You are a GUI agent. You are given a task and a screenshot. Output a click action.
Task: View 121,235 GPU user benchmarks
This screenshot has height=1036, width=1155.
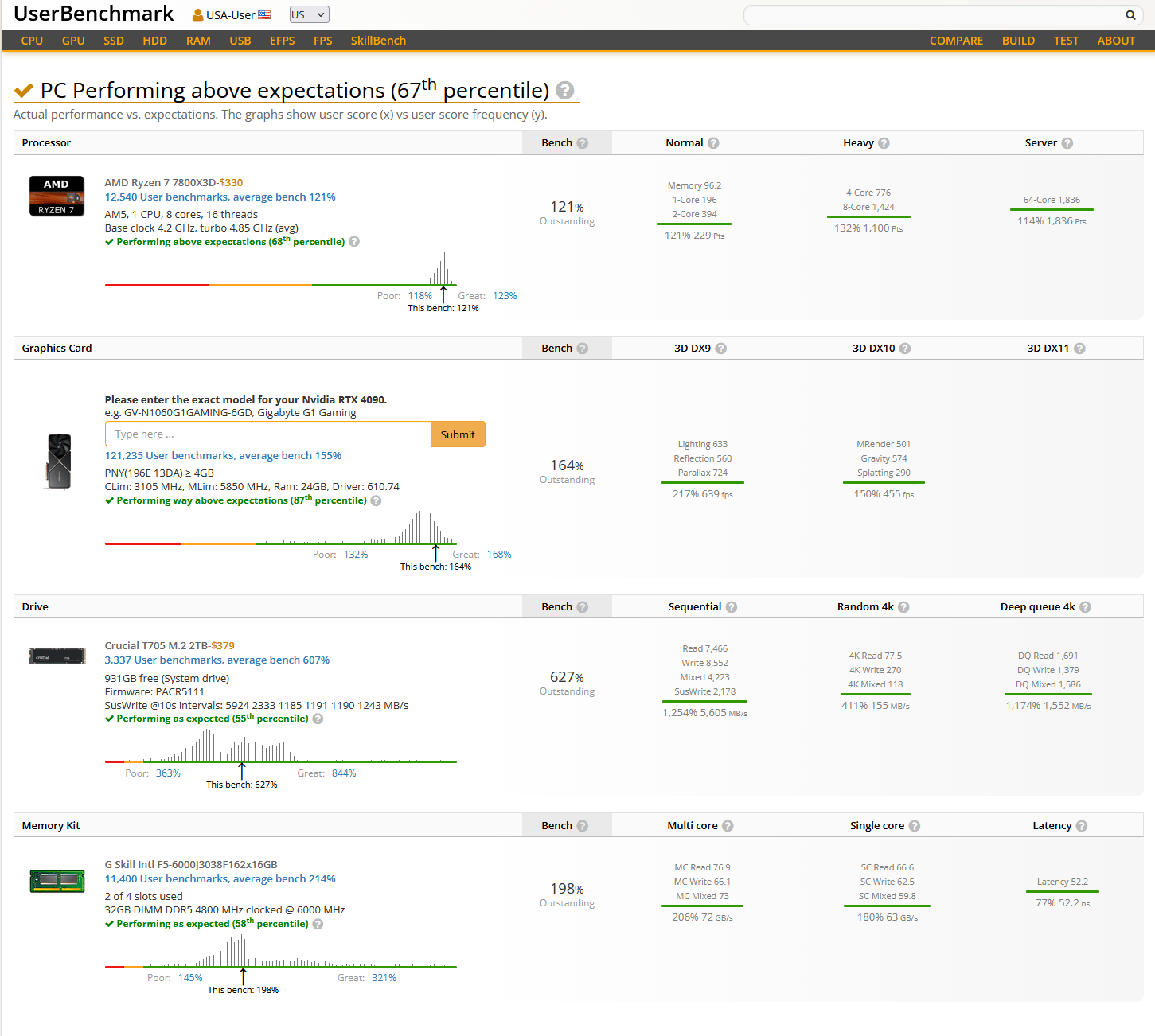pyautogui.click(x=223, y=456)
